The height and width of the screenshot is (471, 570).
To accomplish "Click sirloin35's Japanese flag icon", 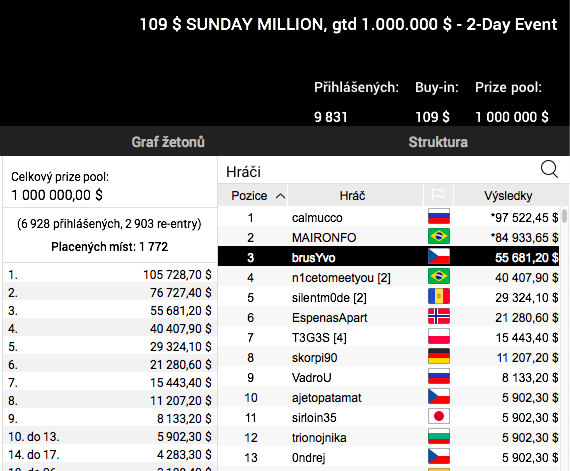I will [x=439, y=416].
